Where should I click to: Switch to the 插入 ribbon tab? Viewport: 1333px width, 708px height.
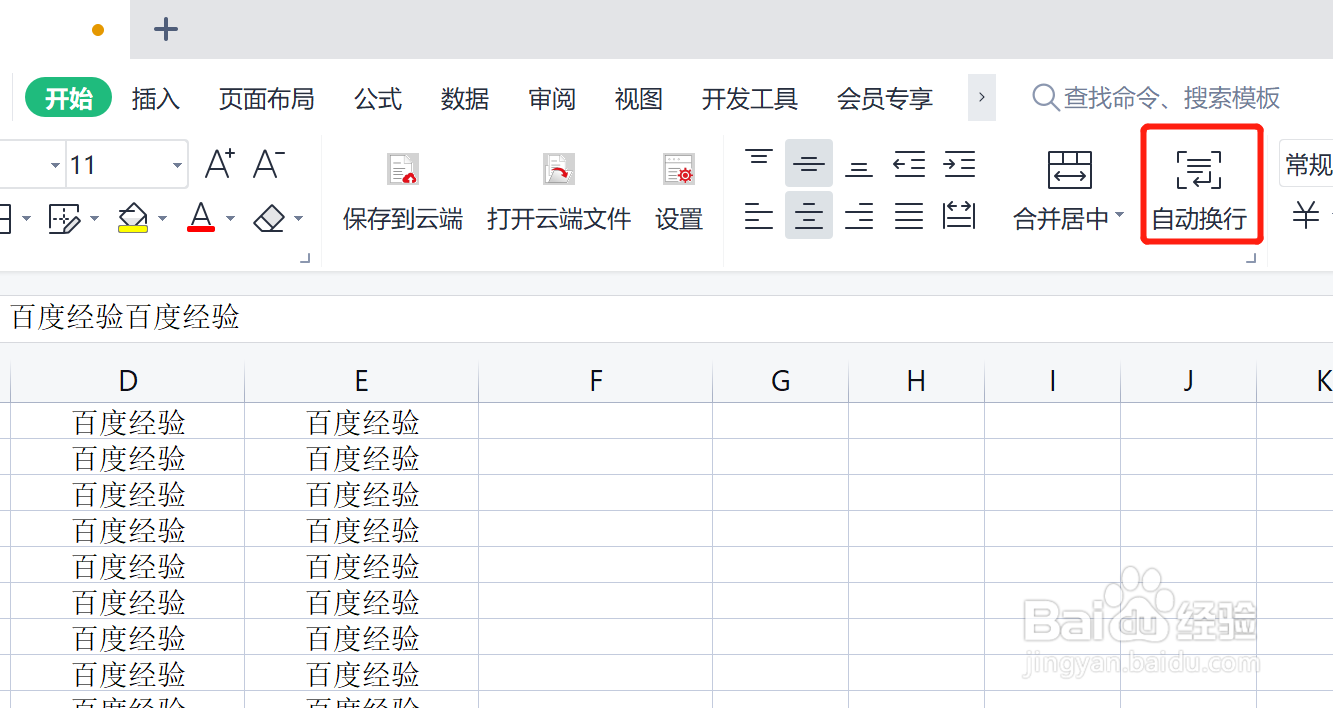155,98
